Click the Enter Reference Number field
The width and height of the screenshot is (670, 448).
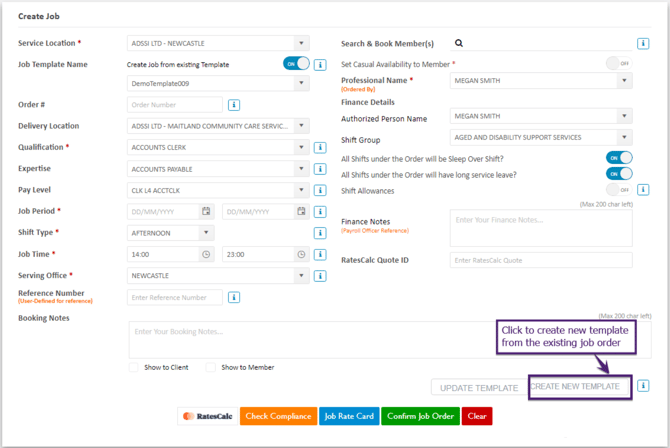coord(175,297)
